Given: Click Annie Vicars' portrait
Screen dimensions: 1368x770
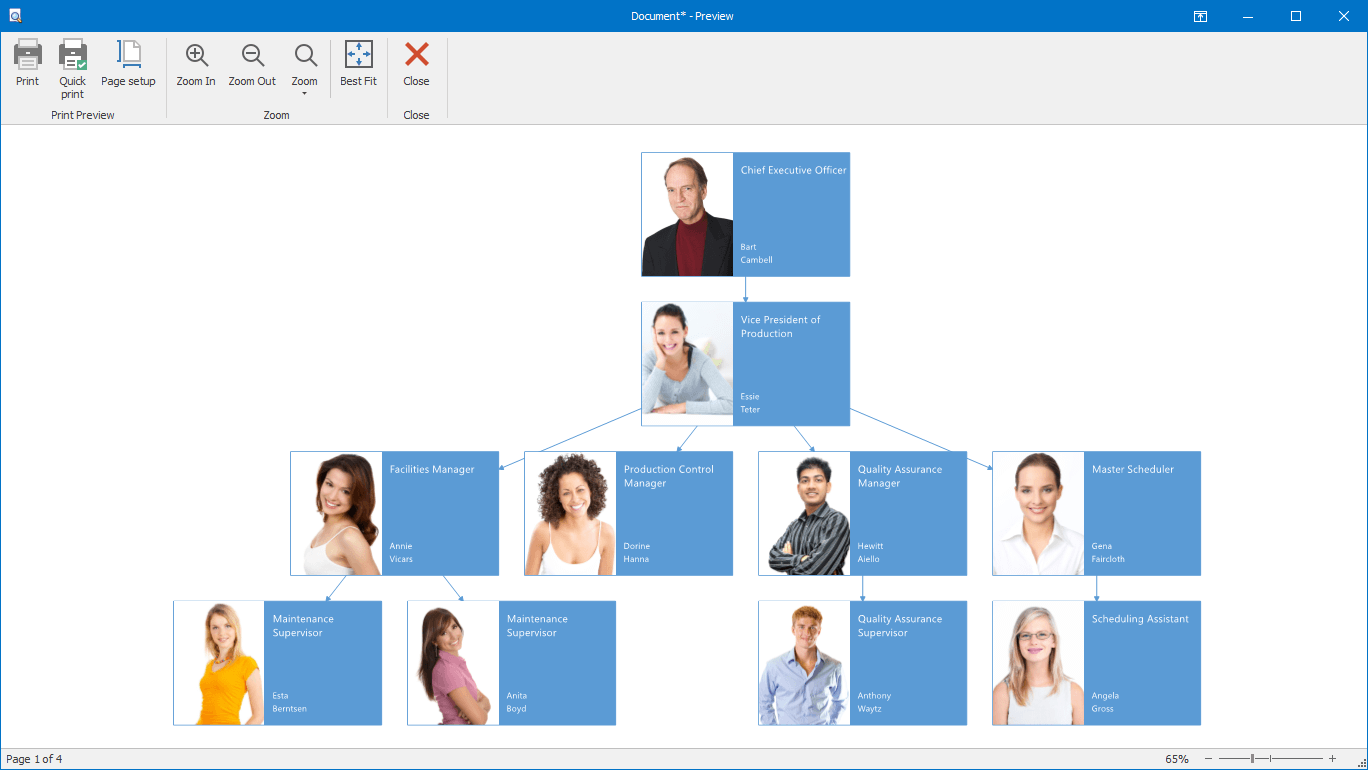Looking at the screenshot, I should click(336, 513).
